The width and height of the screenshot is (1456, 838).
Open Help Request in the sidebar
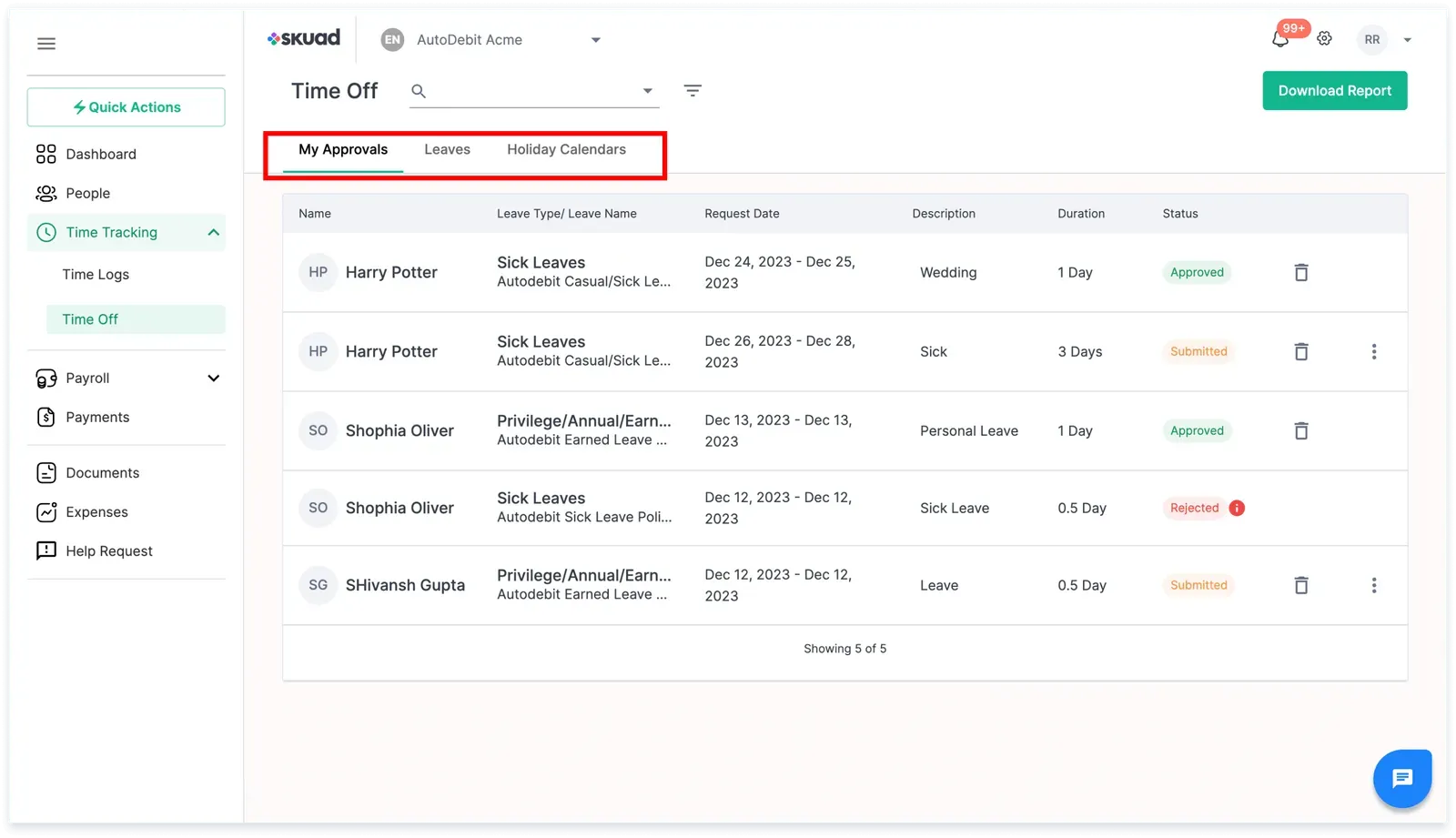click(109, 550)
